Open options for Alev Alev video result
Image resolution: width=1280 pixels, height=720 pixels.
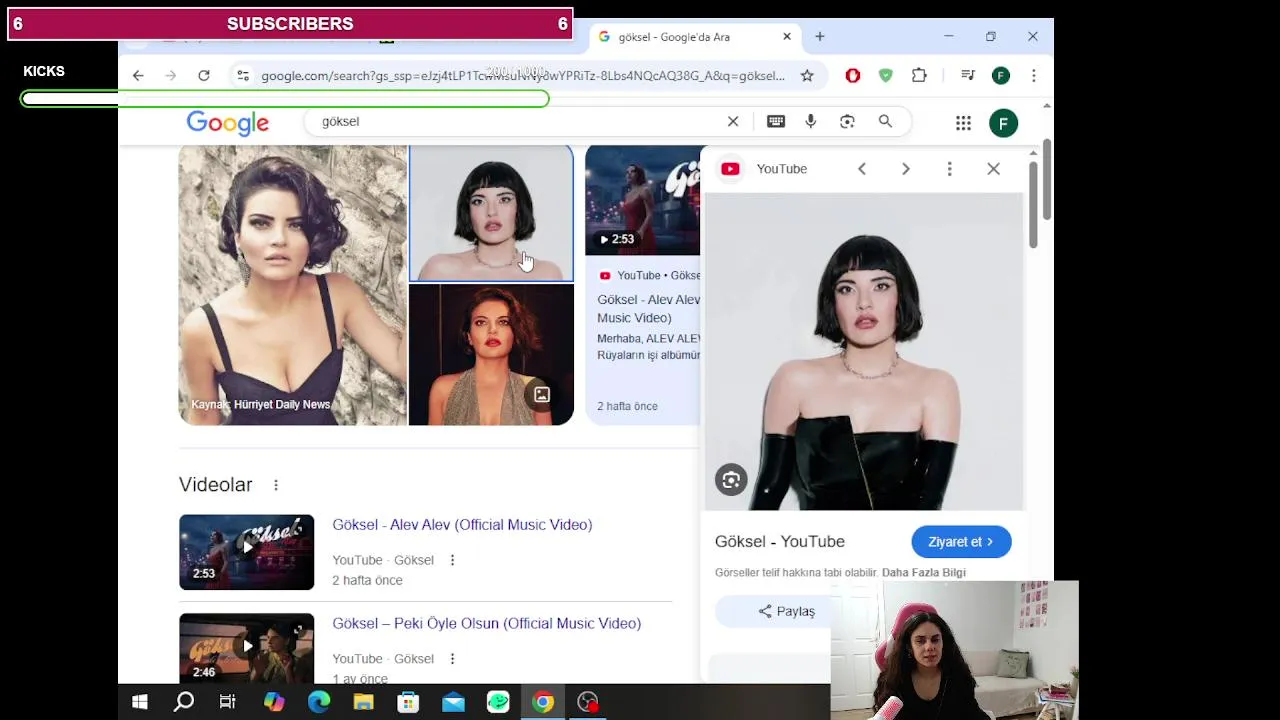click(x=452, y=560)
